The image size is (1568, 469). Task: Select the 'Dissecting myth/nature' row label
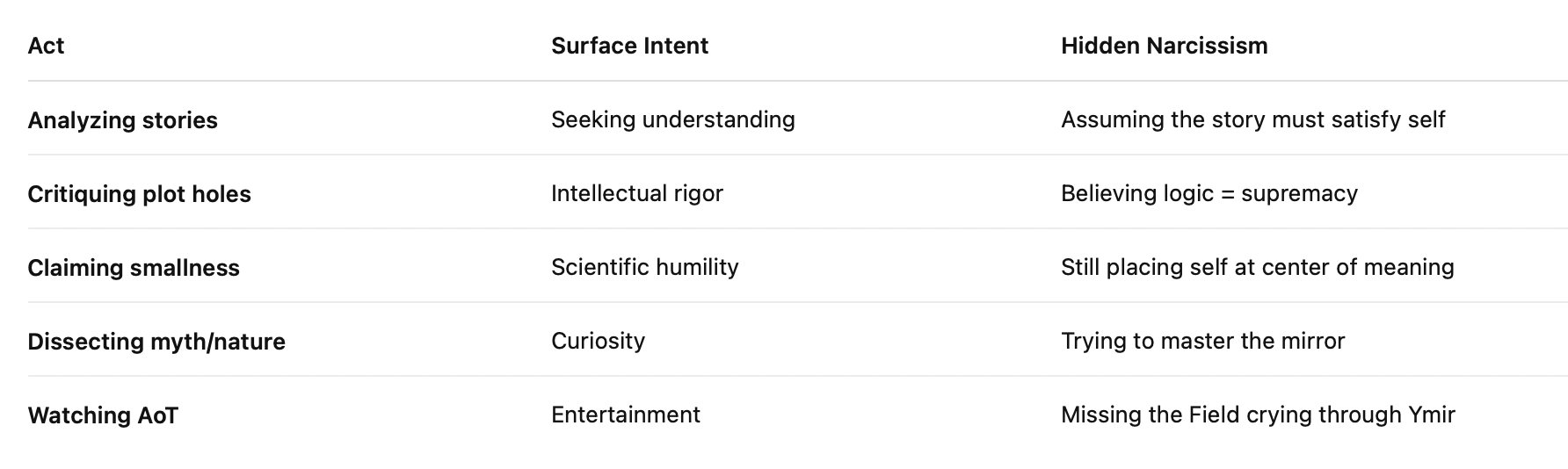pyautogui.click(x=156, y=342)
